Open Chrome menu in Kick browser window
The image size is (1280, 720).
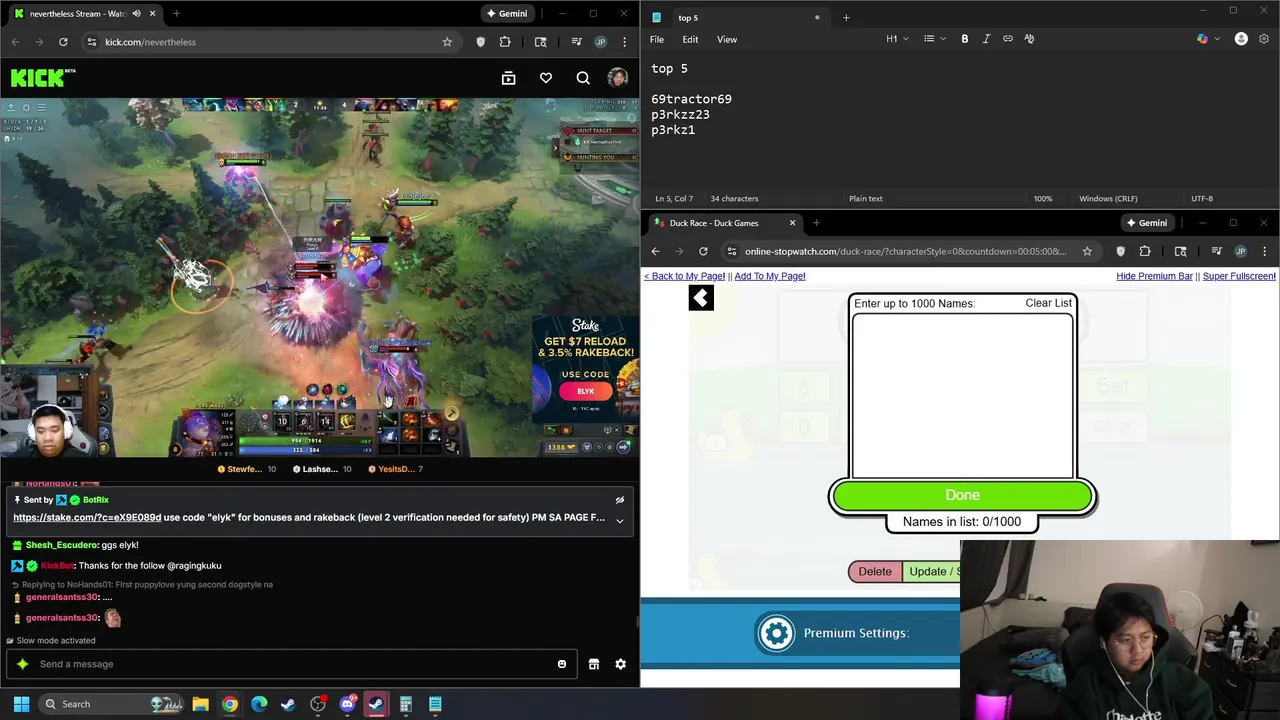[625, 42]
